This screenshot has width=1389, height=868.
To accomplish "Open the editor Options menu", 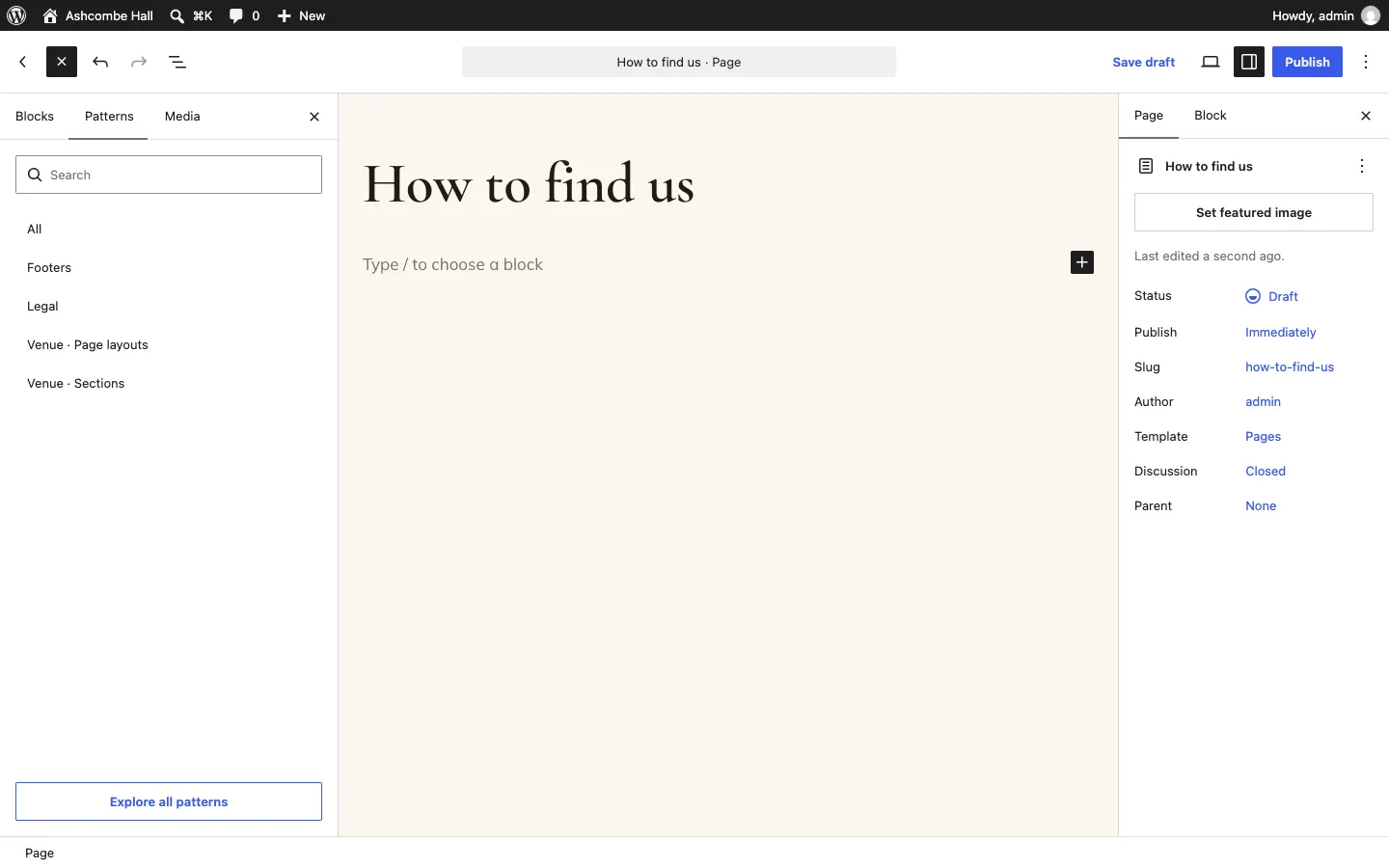I will [1367, 62].
